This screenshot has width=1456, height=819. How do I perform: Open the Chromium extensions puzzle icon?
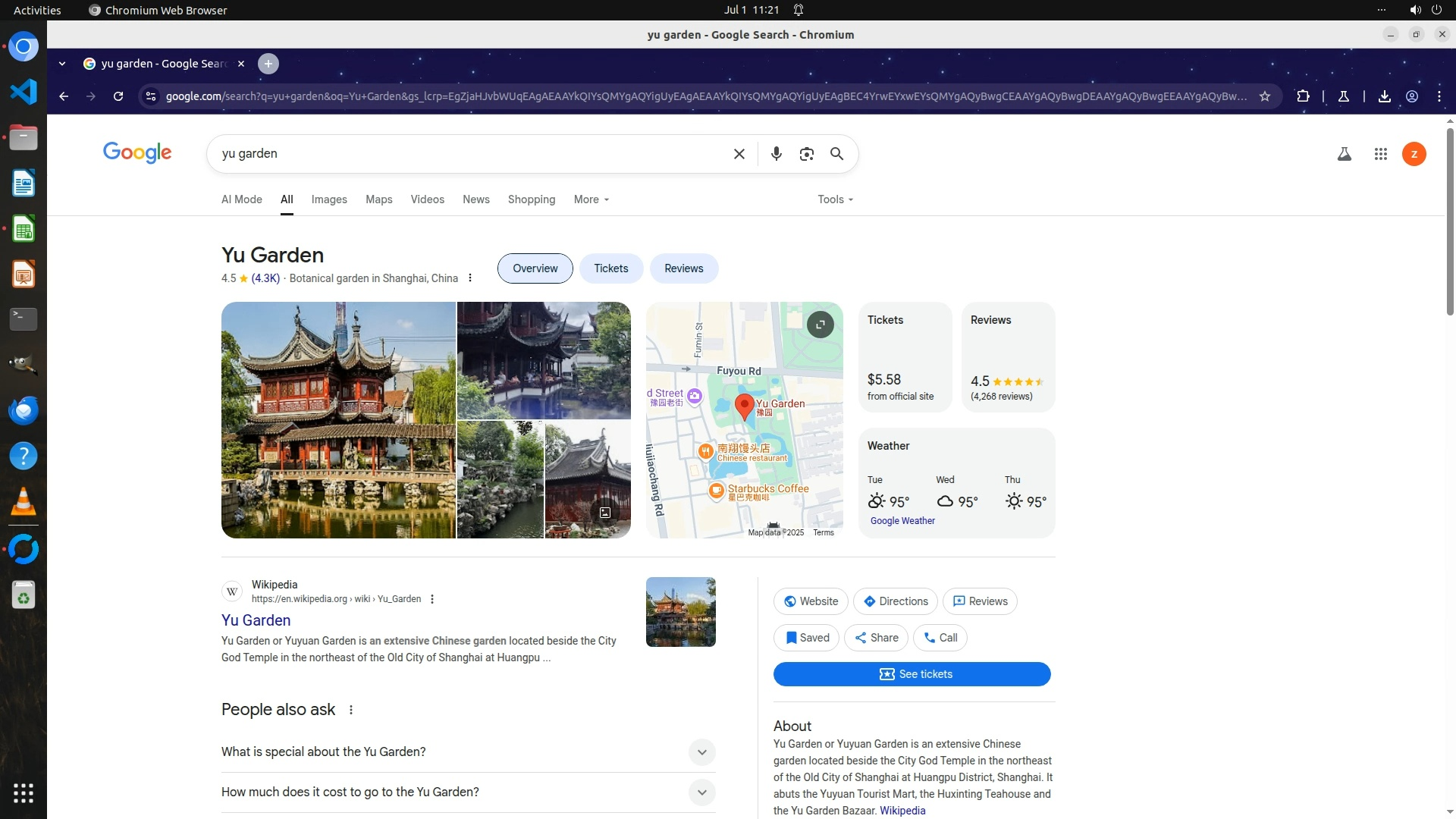[x=1303, y=96]
